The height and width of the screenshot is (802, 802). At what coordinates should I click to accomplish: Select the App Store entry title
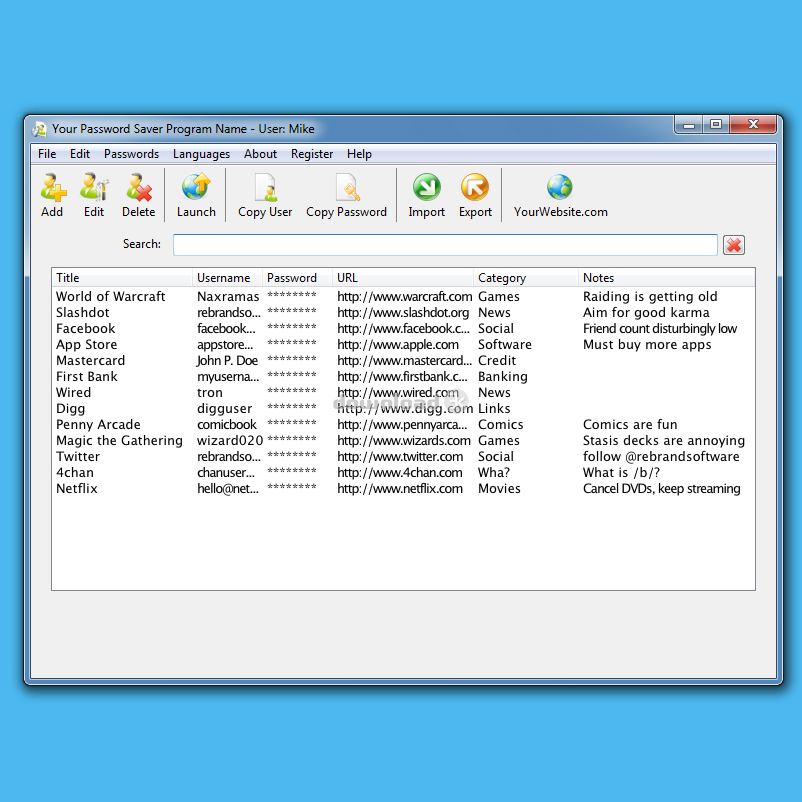point(86,345)
